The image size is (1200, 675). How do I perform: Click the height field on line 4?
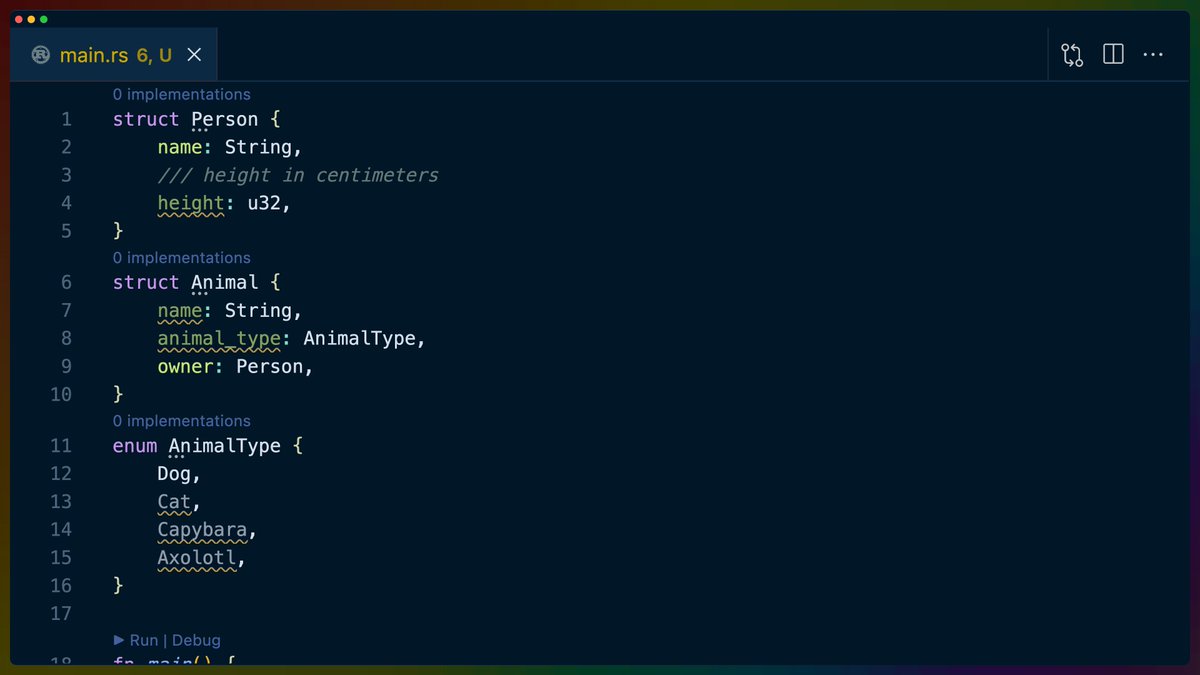point(191,203)
